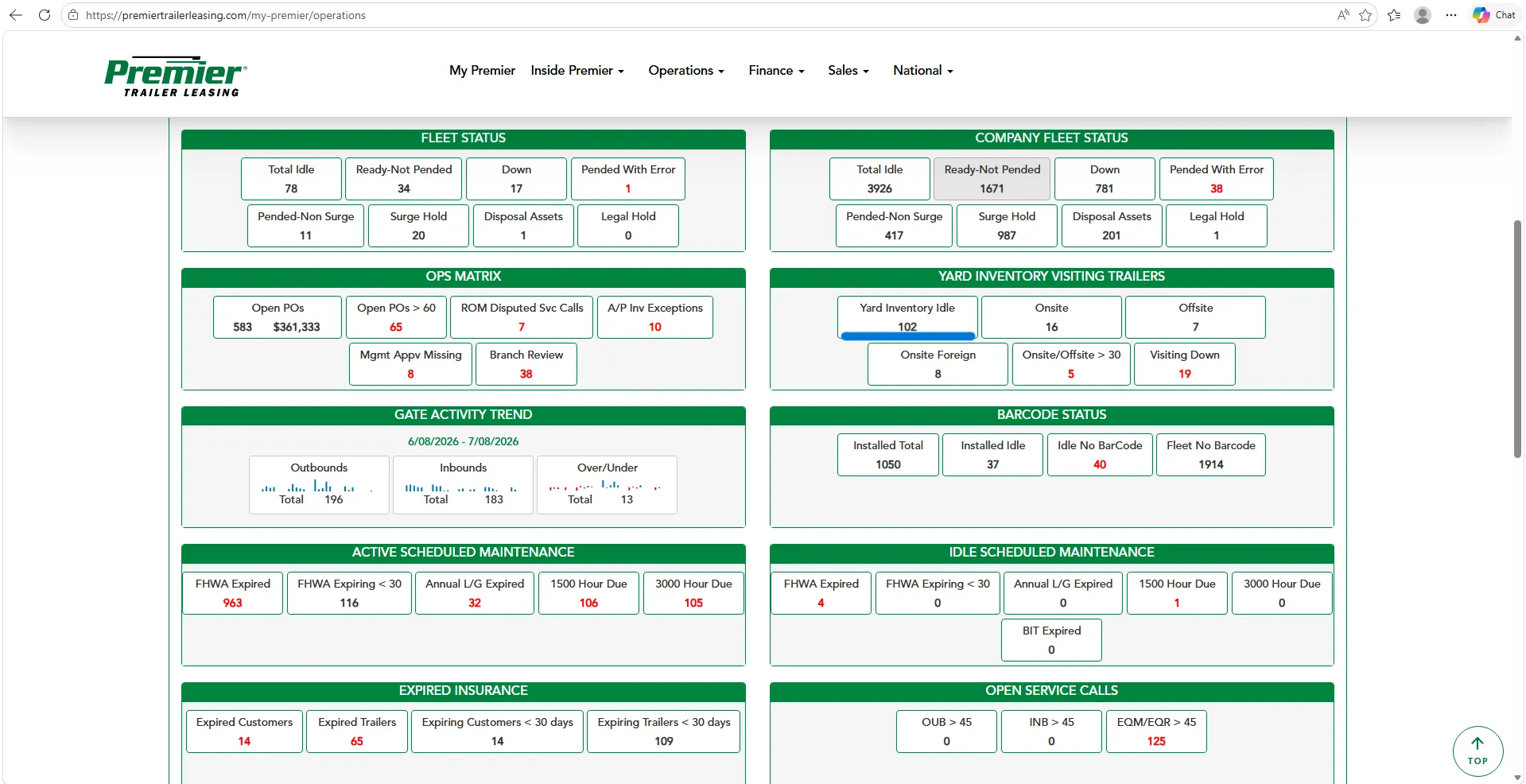Open the Open POs > 60 tile
1526x784 pixels.
pos(396,317)
